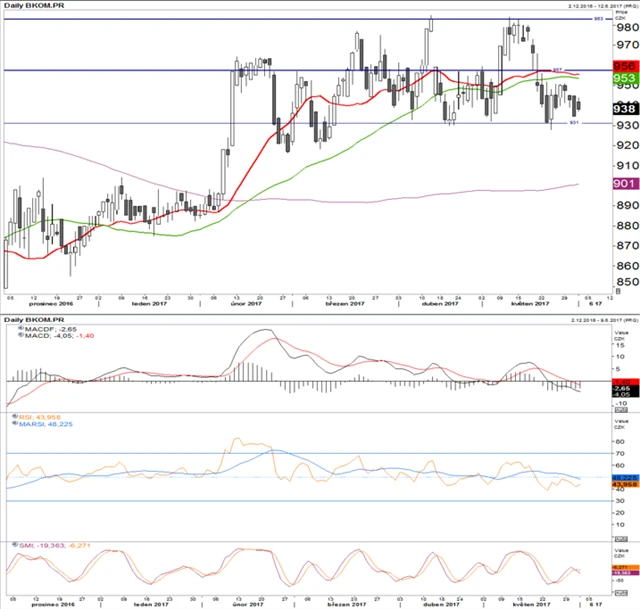Image resolution: width=640 pixels, height=609 pixels.
Task: Select březen 2017 on the bottom time axis
Action: 341,604
